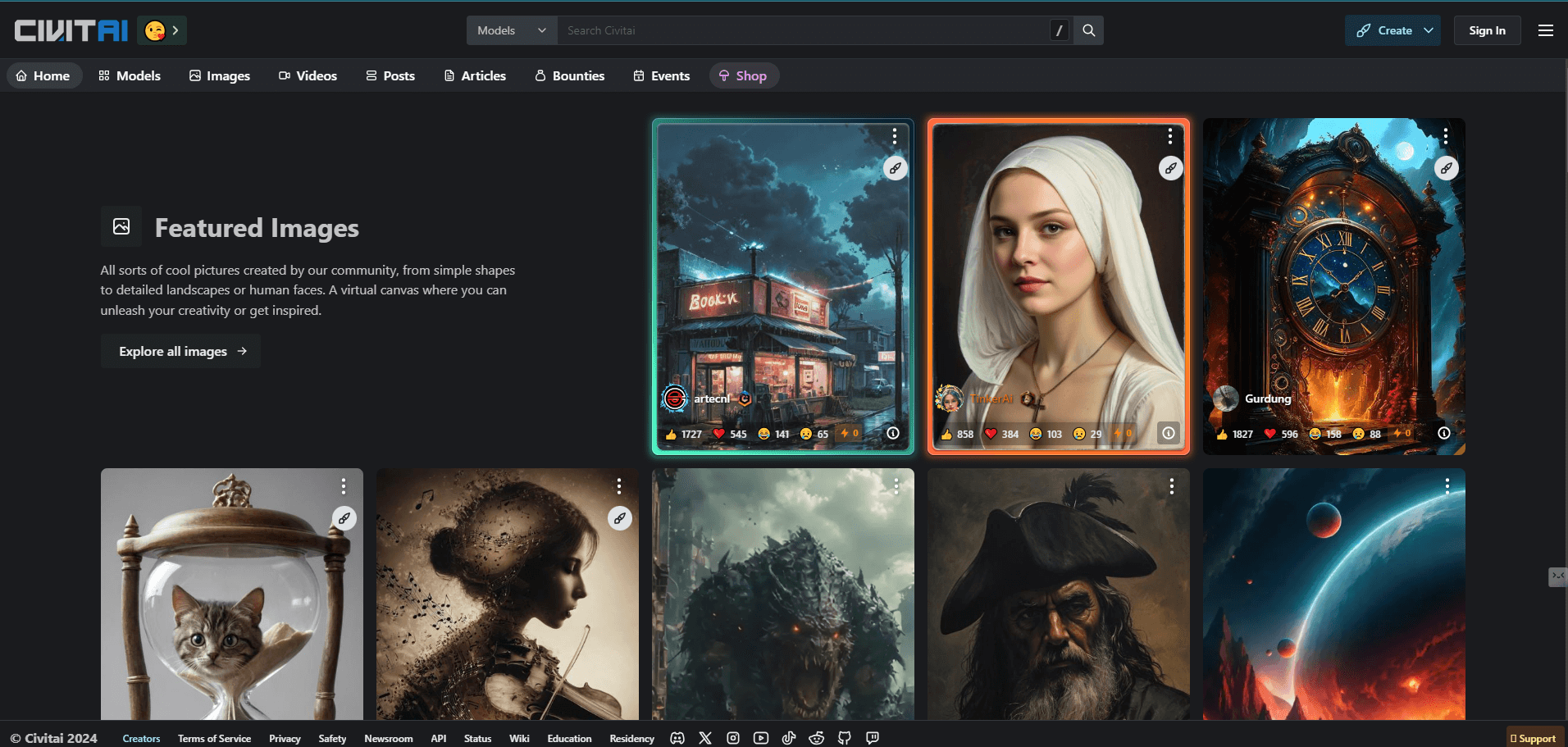Click the remix brush icon on TinkerAi portrait
This screenshot has width=1568, height=747.
click(x=1170, y=168)
